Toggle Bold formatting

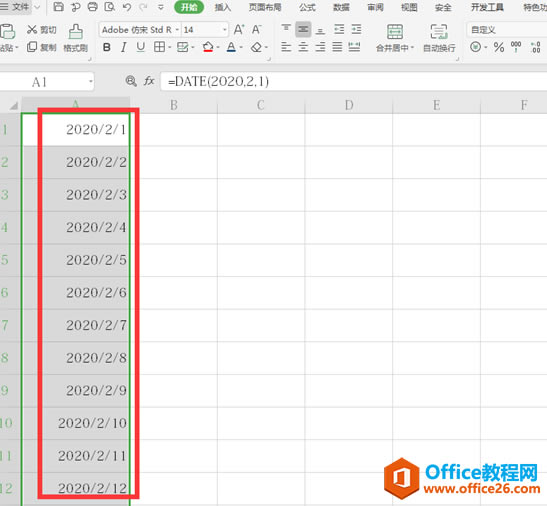coord(107,47)
